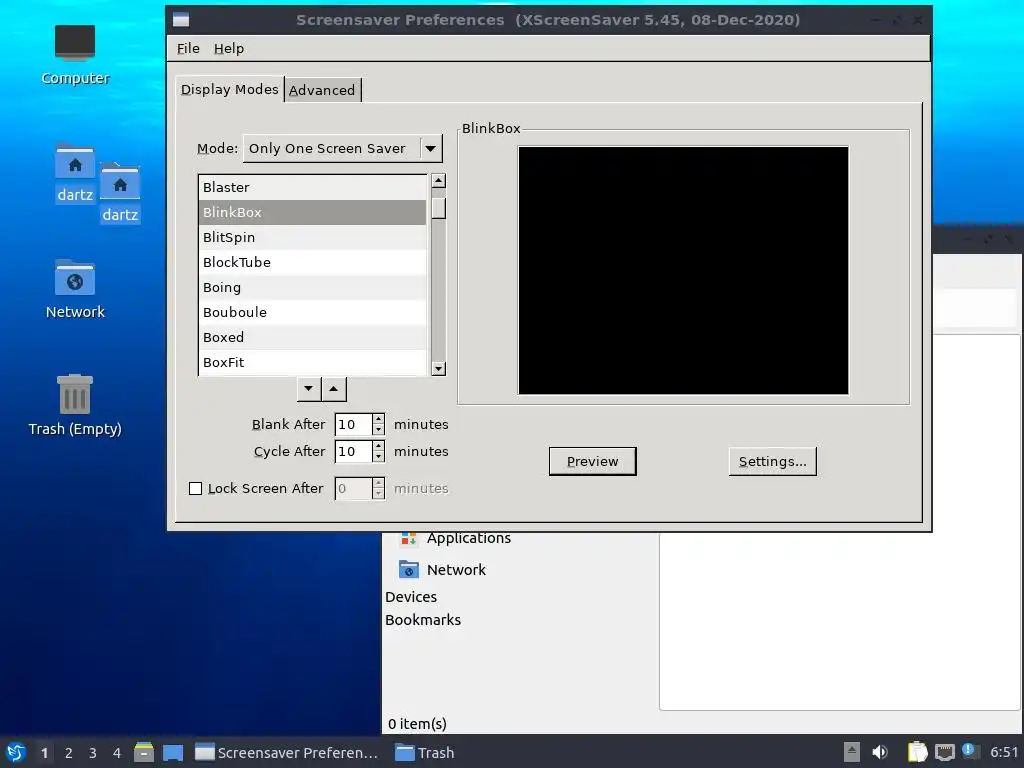Decrease the Blank After minutes spinner

click(379, 430)
